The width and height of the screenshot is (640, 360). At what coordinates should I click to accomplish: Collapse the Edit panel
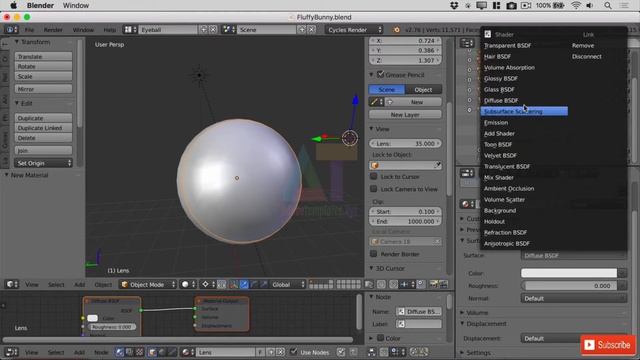coord(17,103)
